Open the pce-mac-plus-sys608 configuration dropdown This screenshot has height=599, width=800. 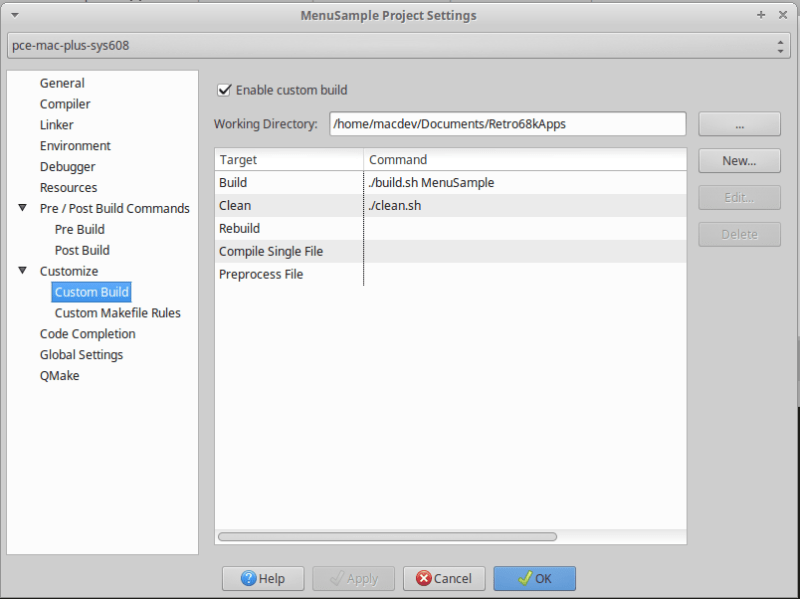[399, 45]
